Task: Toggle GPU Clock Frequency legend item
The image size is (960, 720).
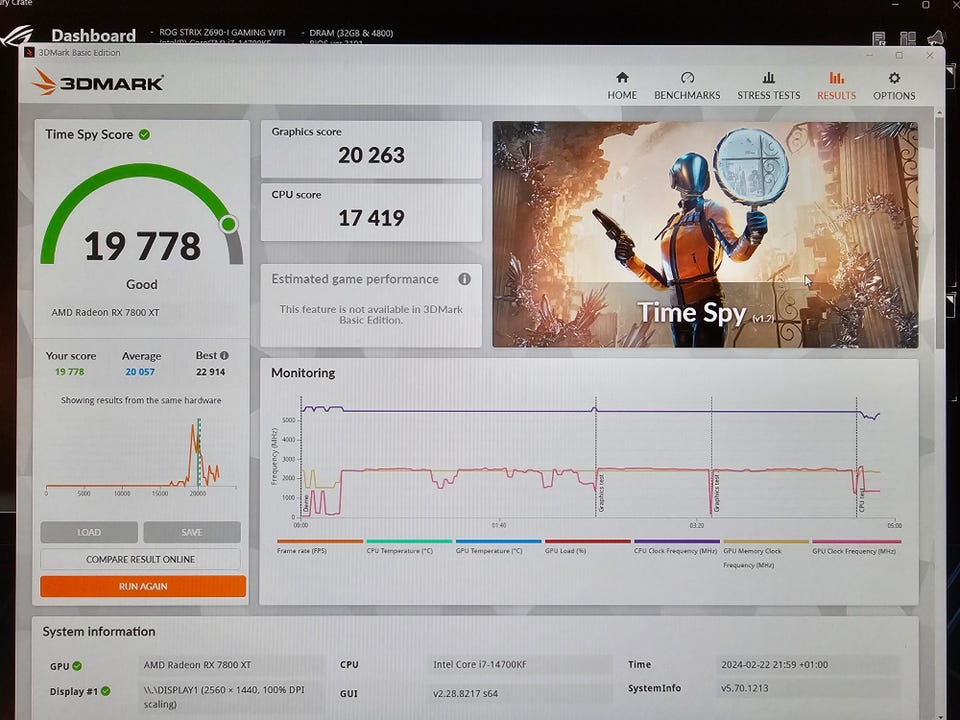Action: point(855,547)
